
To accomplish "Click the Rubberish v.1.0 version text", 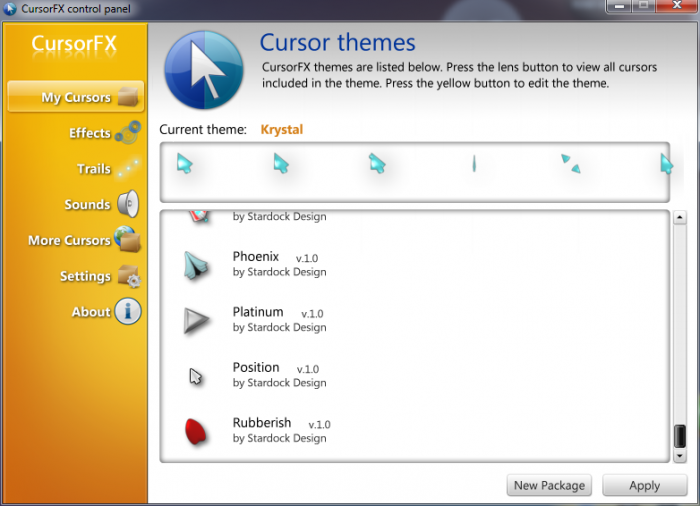I will 320,424.
